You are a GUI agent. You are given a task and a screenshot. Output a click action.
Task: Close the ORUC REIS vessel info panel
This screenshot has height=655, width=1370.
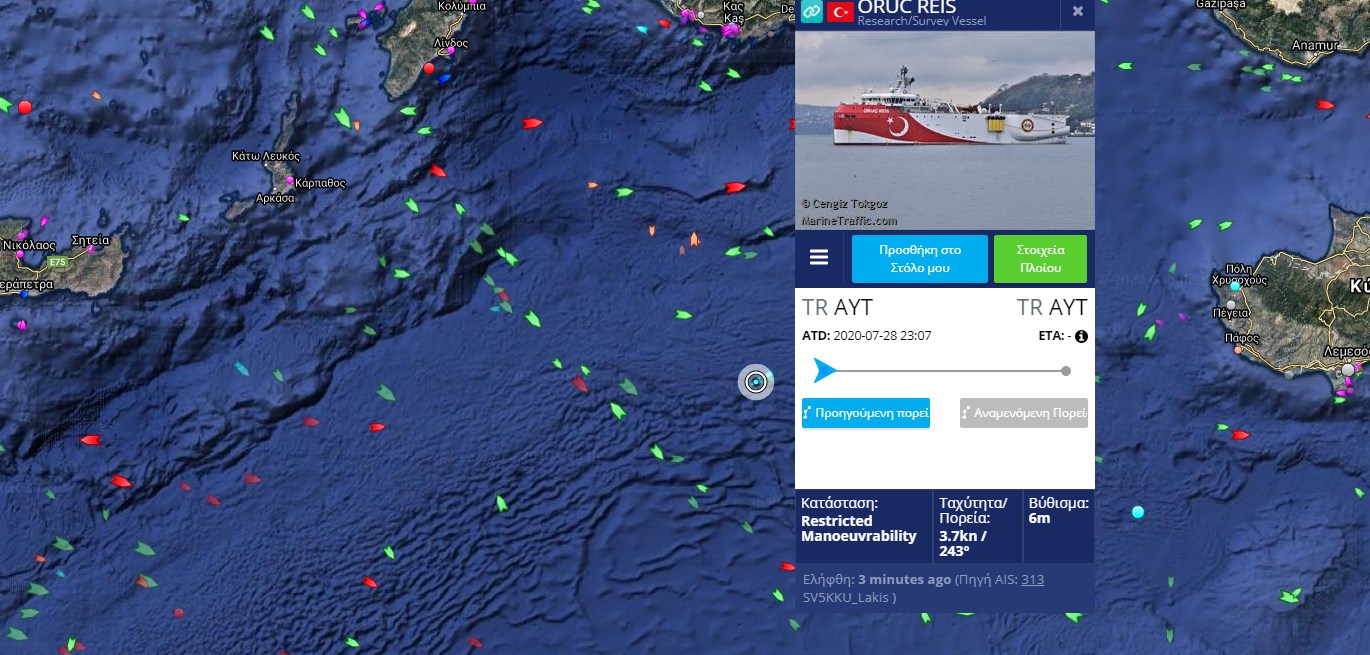pyautogui.click(x=1078, y=11)
